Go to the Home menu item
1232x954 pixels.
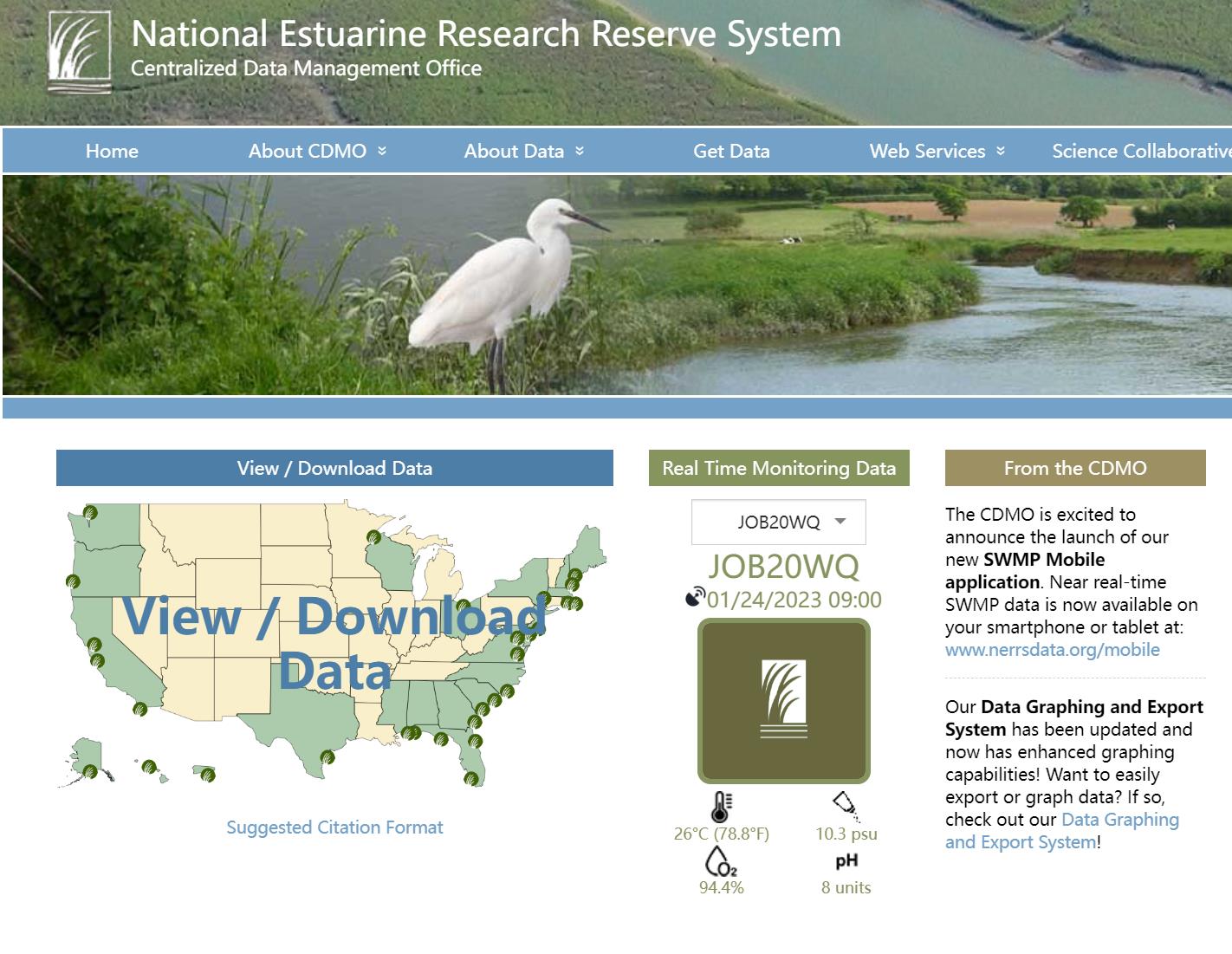(112, 151)
